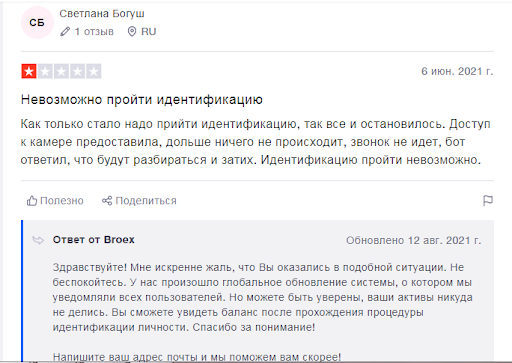The height and width of the screenshot is (363, 512).
Task: Click the Broex reply text paragraph
Action: click(263, 297)
